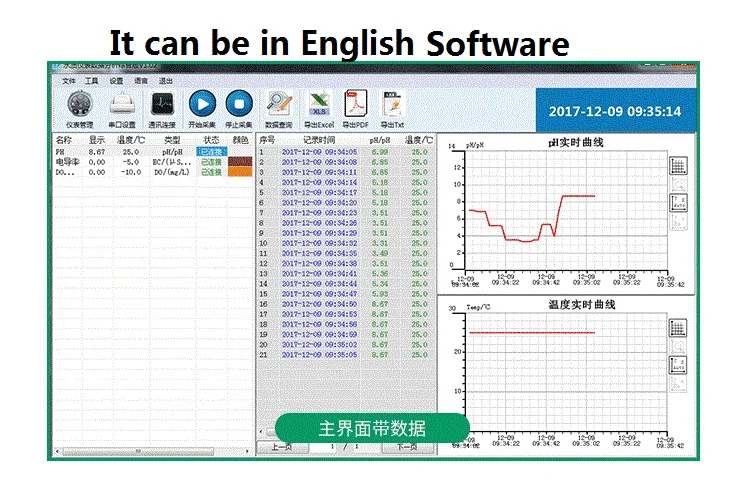Click the 已连接 status of 电导率 row
Image resolution: width=750 pixels, height=495 pixels.
[211, 162]
